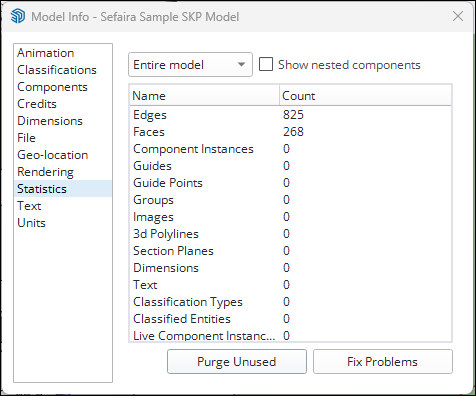
Task: Close the Model Info dialog
Action: click(458, 16)
